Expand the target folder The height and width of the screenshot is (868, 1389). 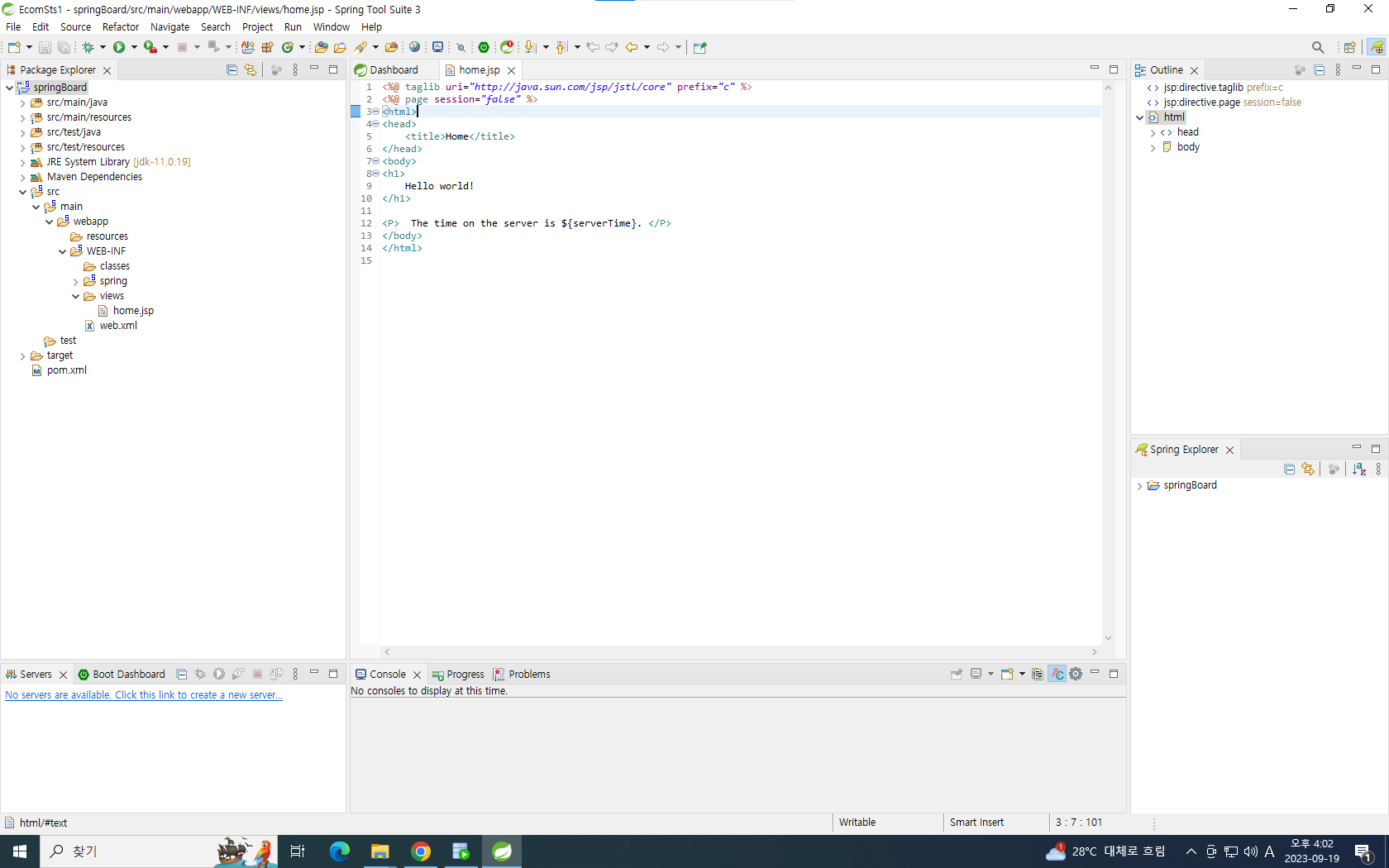tap(22, 356)
